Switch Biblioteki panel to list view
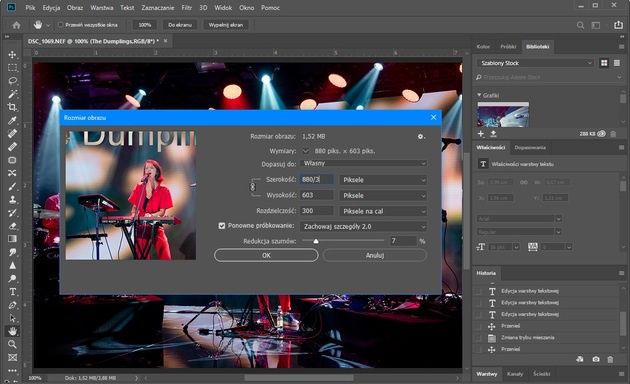The height and width of the screenshot is (384, 630). click(617, 63)
